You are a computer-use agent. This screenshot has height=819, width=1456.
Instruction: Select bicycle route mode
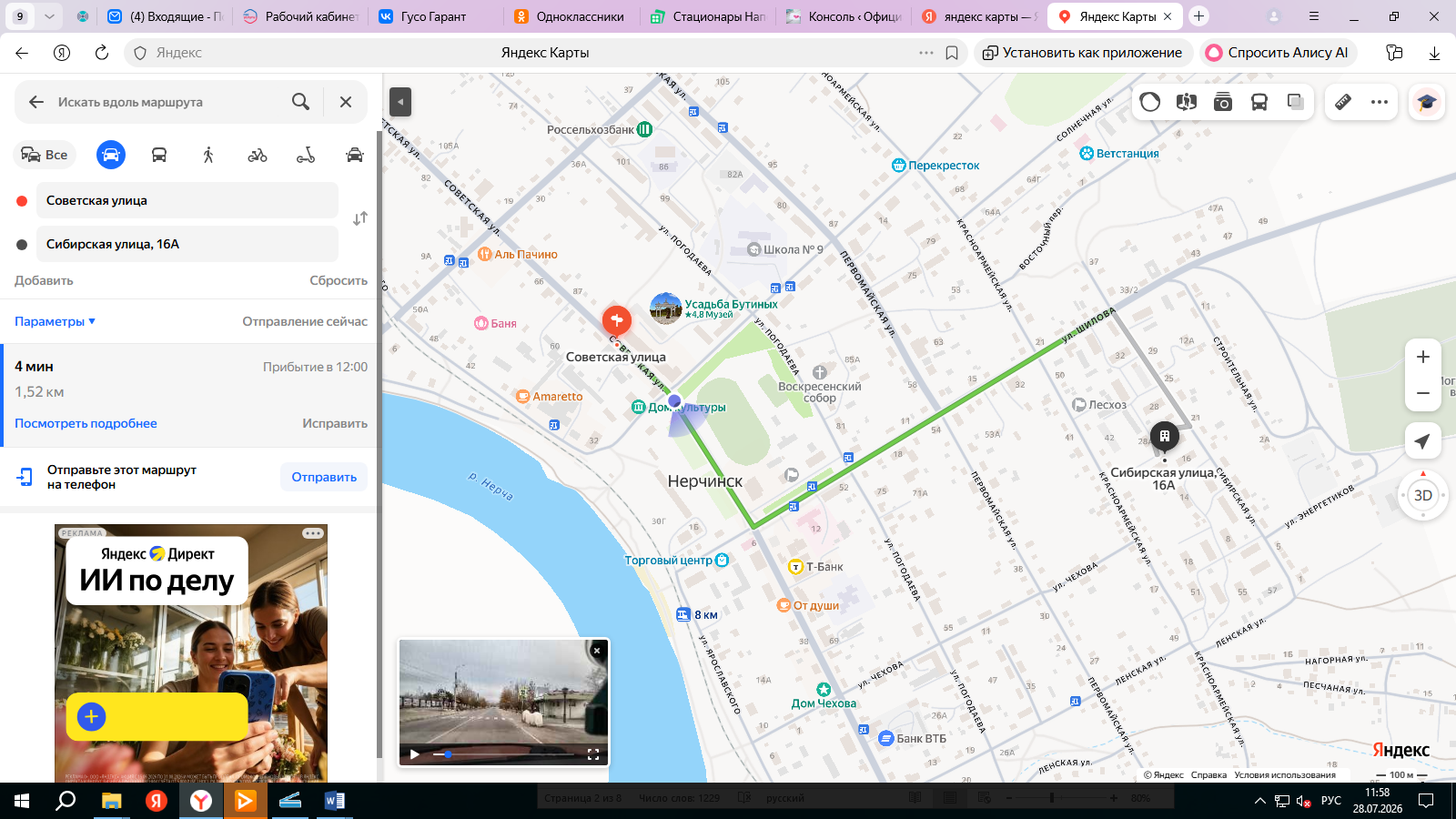[258, 155]
